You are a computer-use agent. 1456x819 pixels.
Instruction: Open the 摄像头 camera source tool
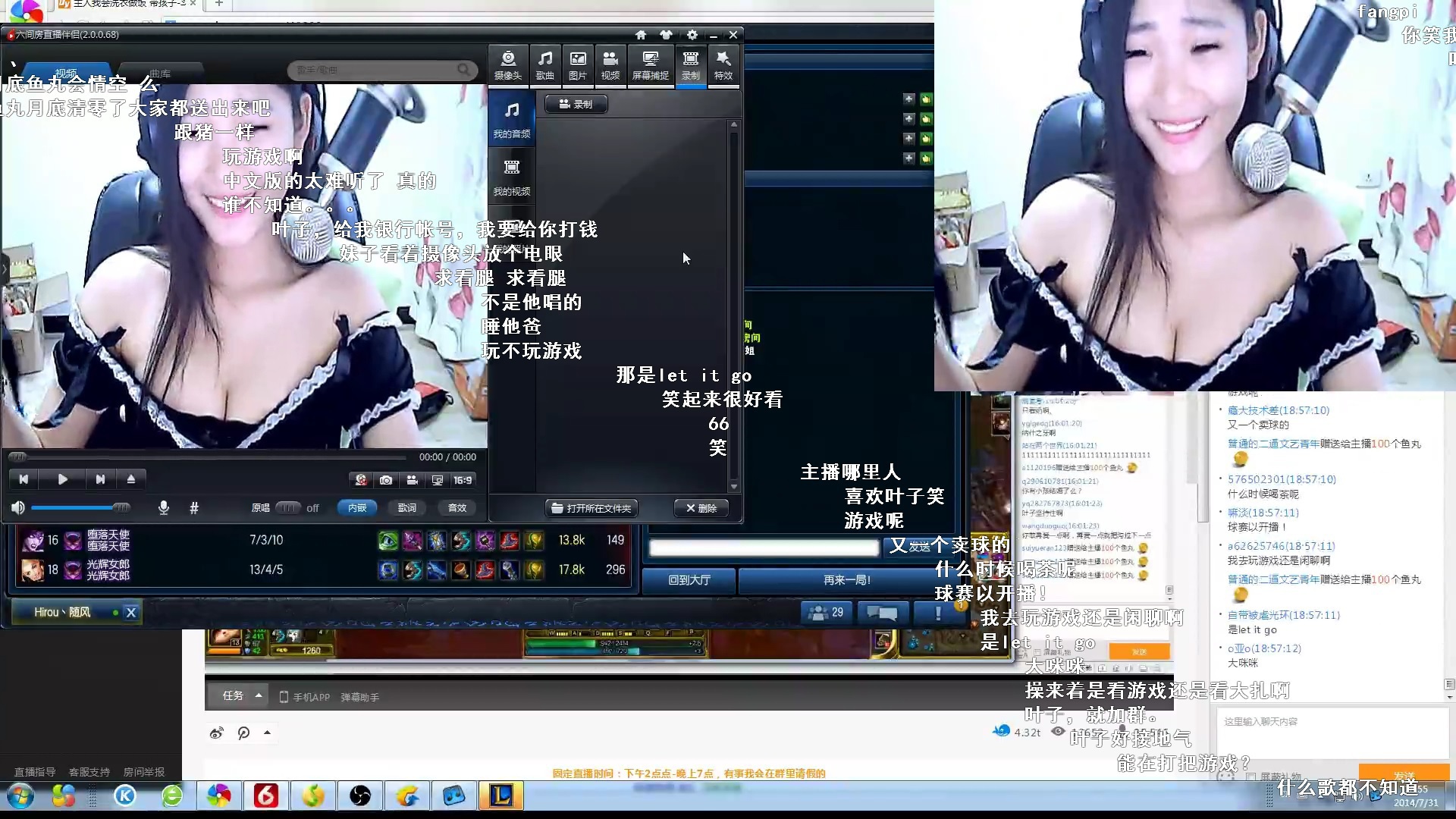click(507, 65)
